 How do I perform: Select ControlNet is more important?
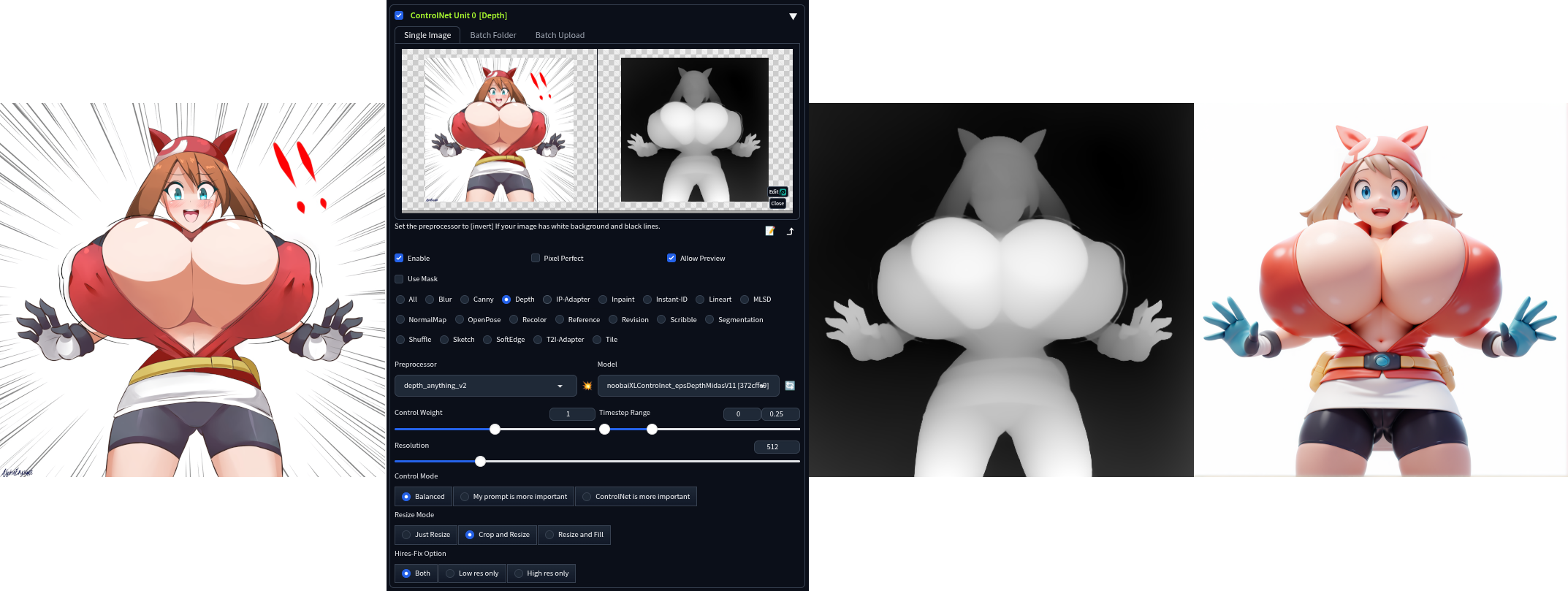click(636, 497)
